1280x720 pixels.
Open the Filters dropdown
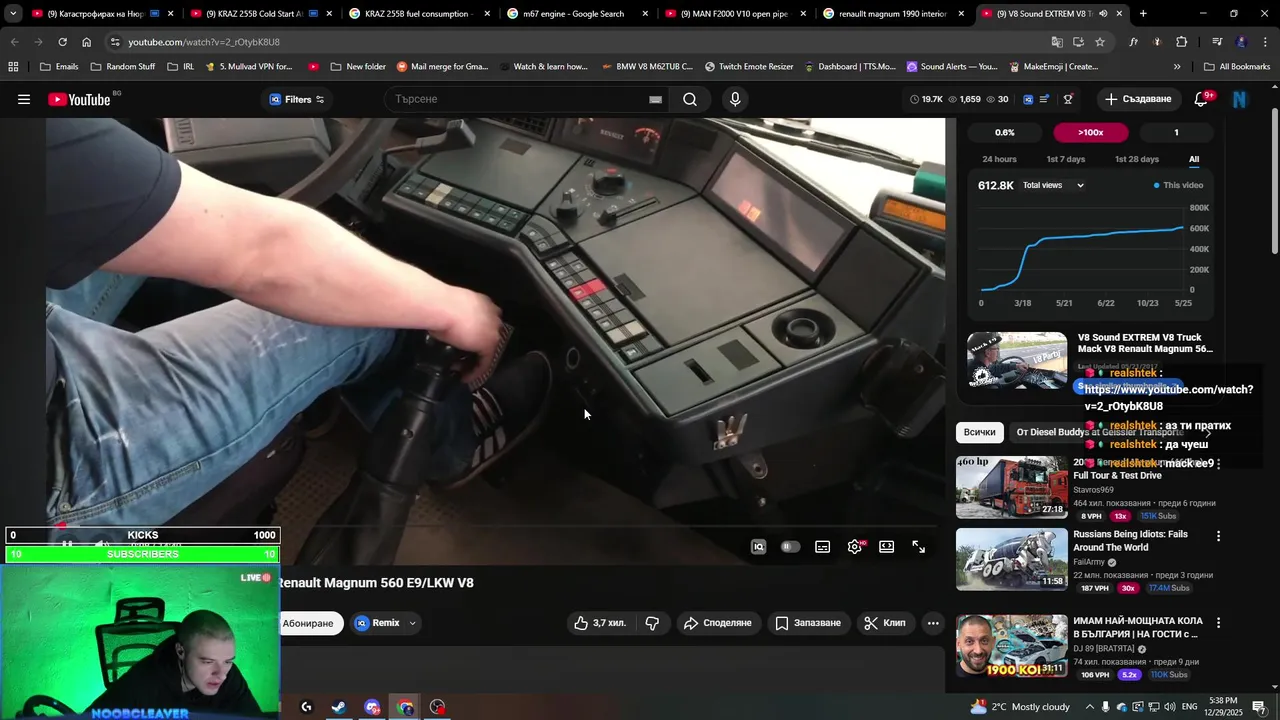297,99
